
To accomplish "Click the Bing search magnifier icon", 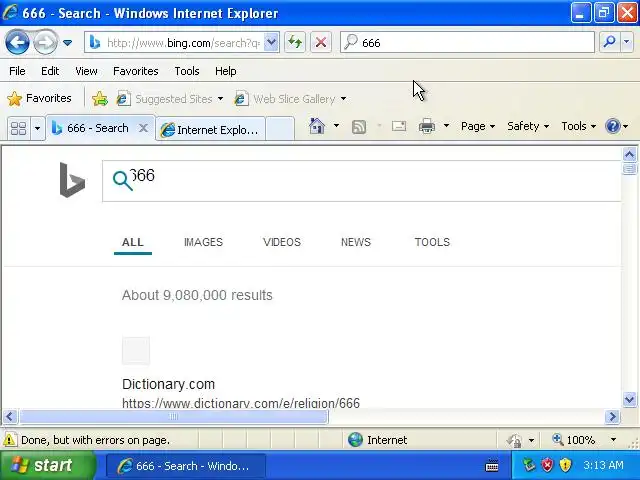I will coord(122,181).
